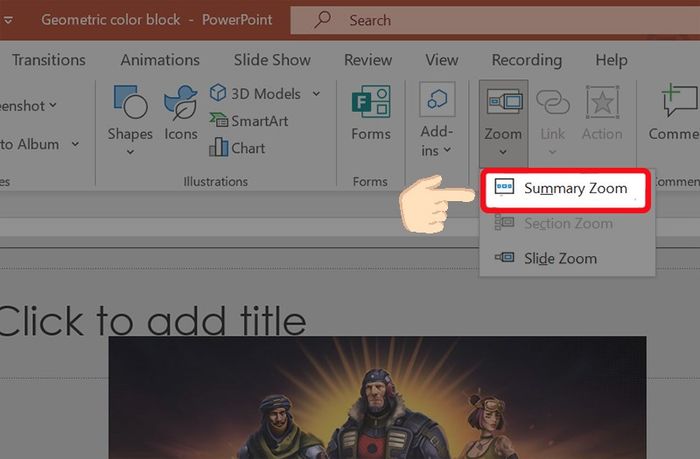Switch to the Animations tab
The image size is (700, 459).
(x=160, y=60)
